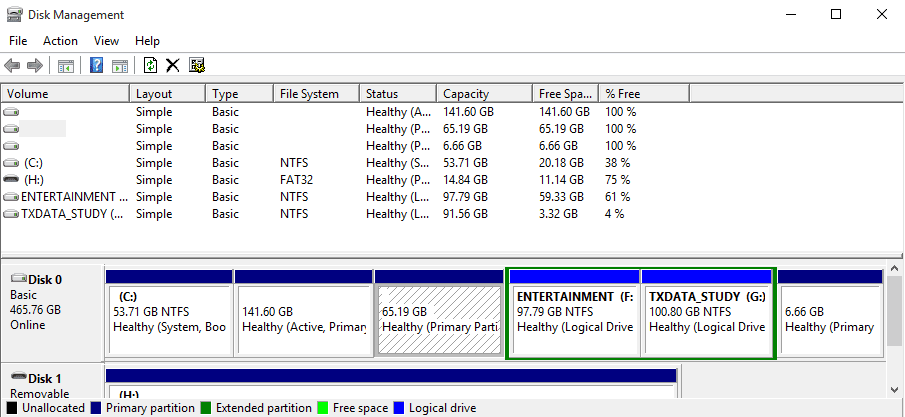
Task: Click the Extended partition legend swatch
Action: [x=206, y=408]
